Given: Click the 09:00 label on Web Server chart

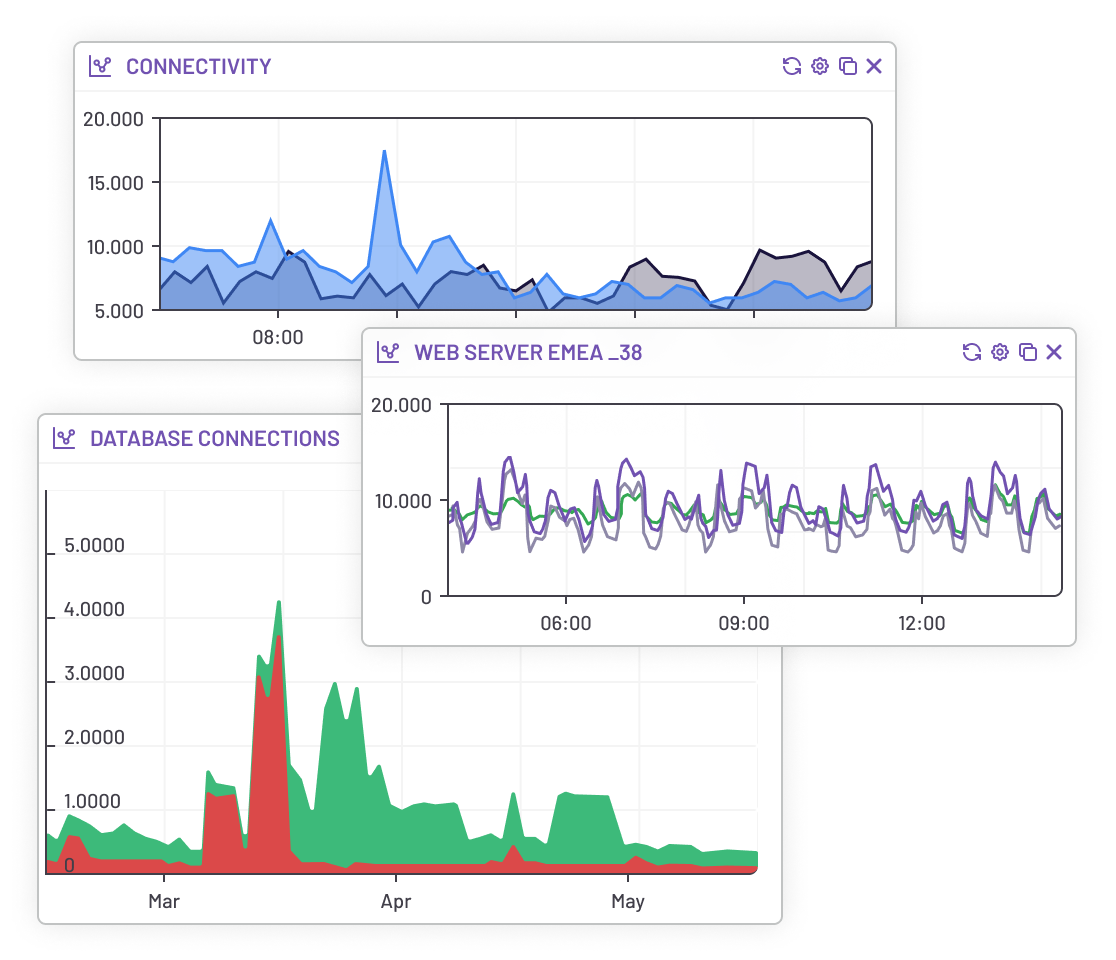Looking at the screenshot, I should (x=744, y=623).
